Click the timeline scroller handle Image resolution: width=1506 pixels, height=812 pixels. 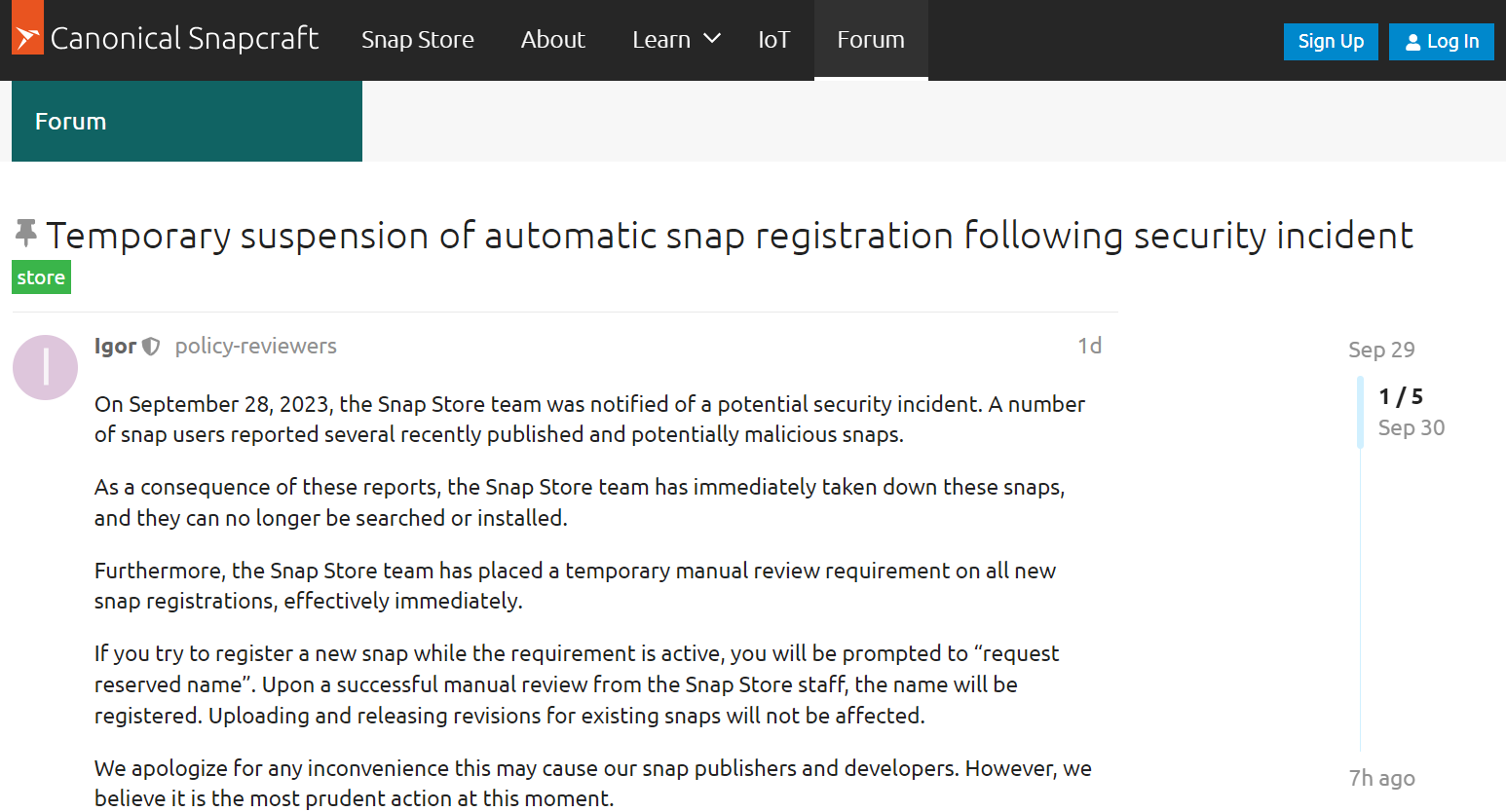click(x=1360, y=412)
